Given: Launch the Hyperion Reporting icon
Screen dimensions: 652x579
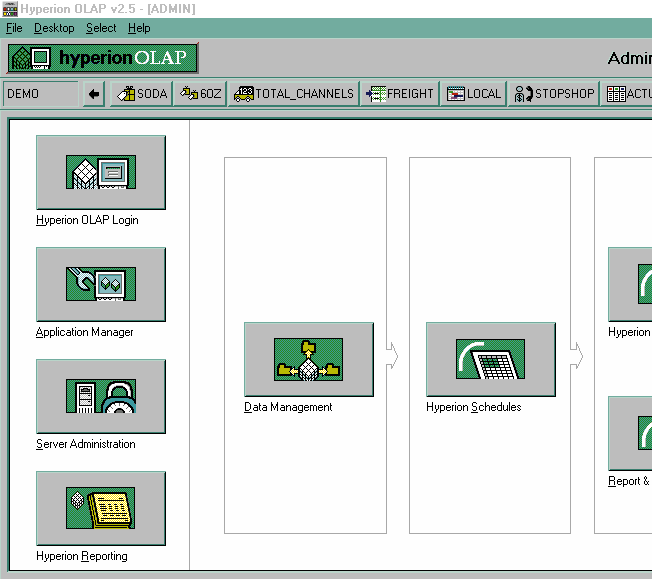Looking at the screenshot, I should [101, 508].
